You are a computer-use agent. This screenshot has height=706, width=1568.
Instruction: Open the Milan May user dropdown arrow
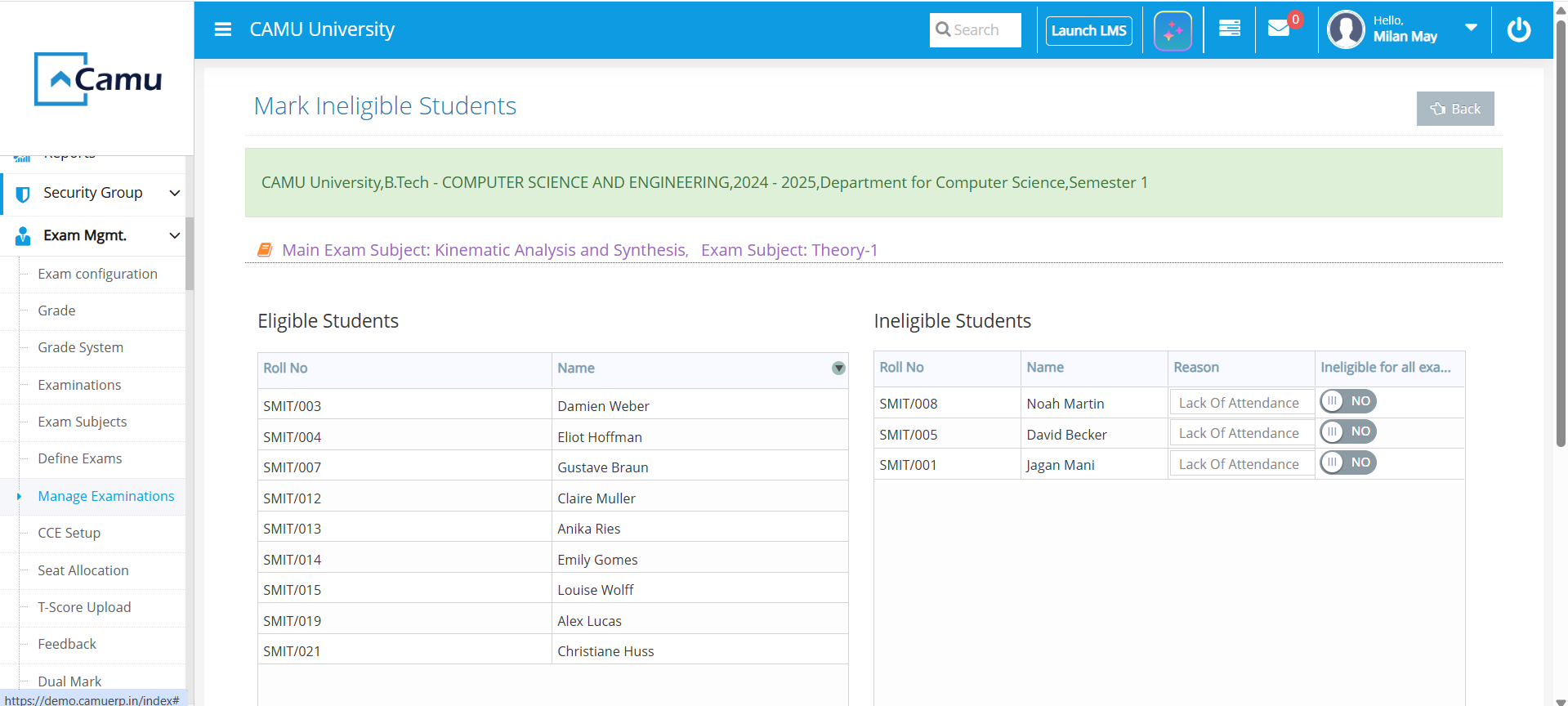(1471, 28)
